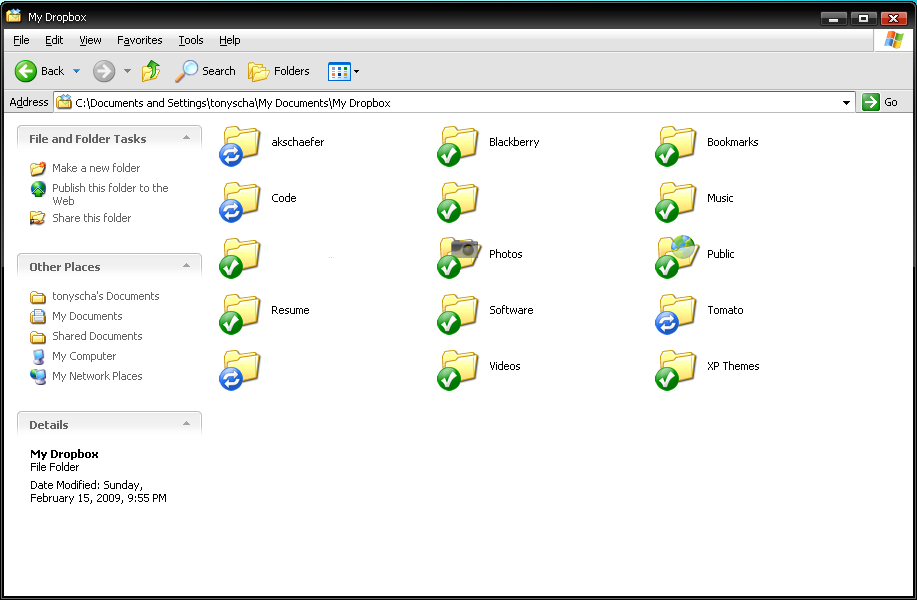This screenshot has height=600, width=917.
Task: Collapse the File and Folder Tasks panel
Action: (x=186, y=138)
